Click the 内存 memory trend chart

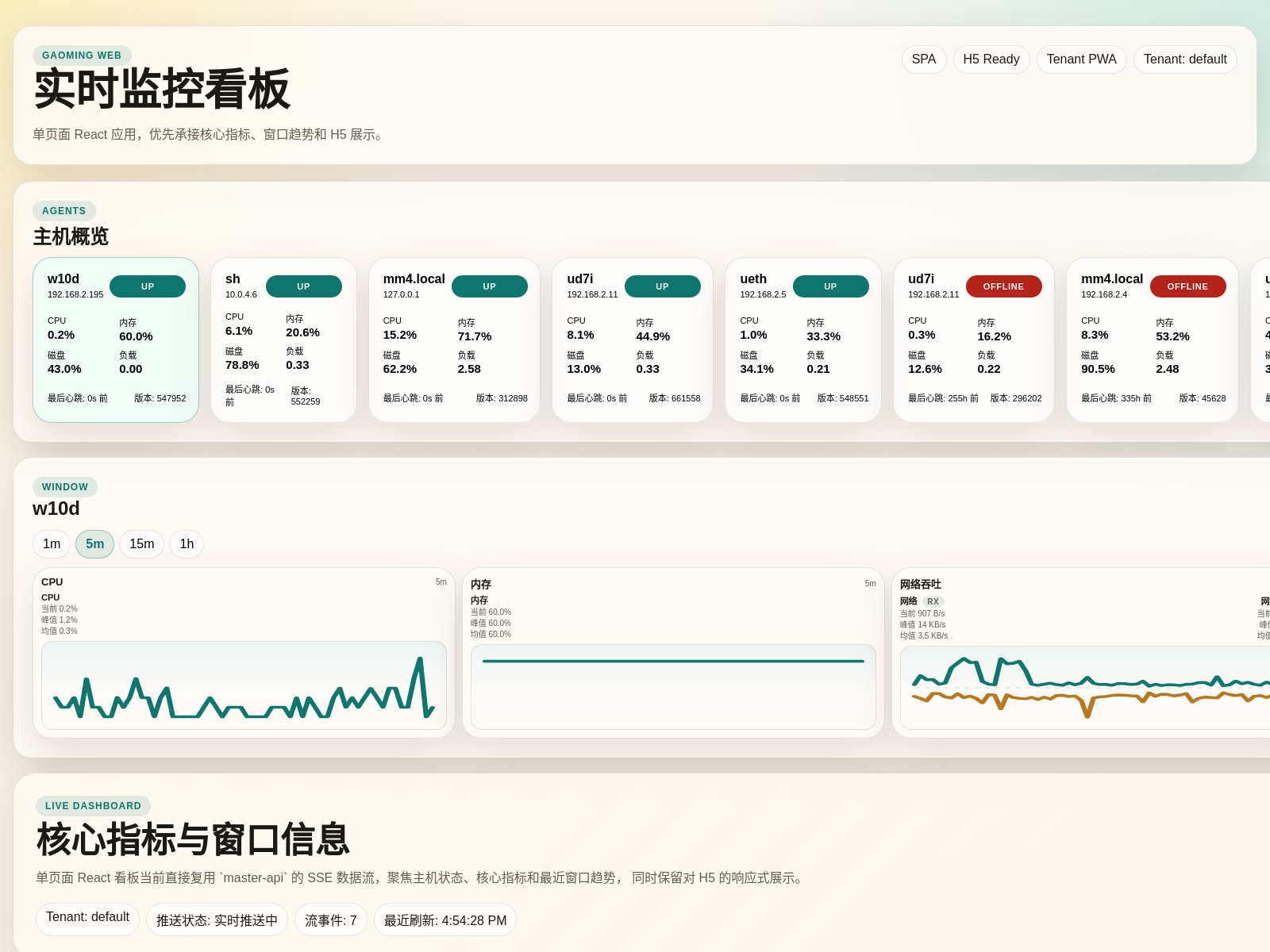pyautogui.click(x=673, y=687)
